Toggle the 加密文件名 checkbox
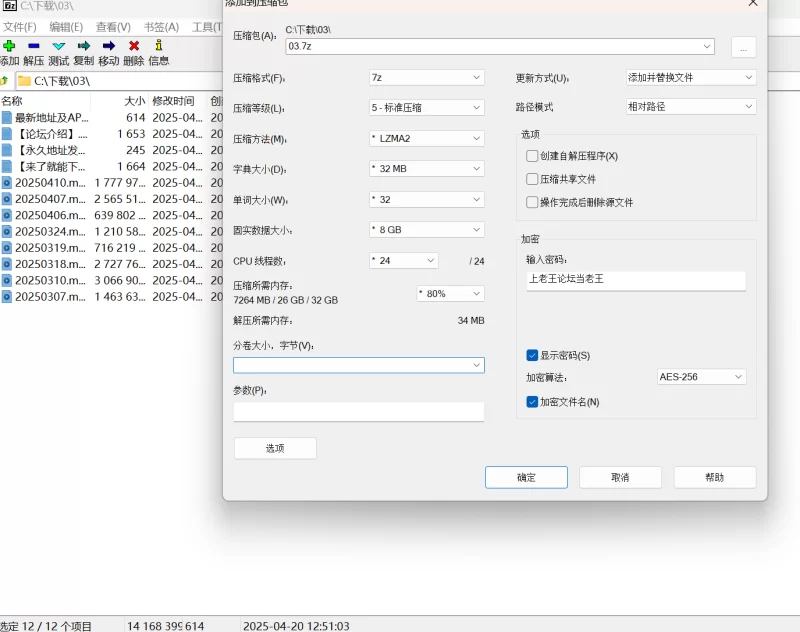 pyautogui.click(x=532, y=402)
